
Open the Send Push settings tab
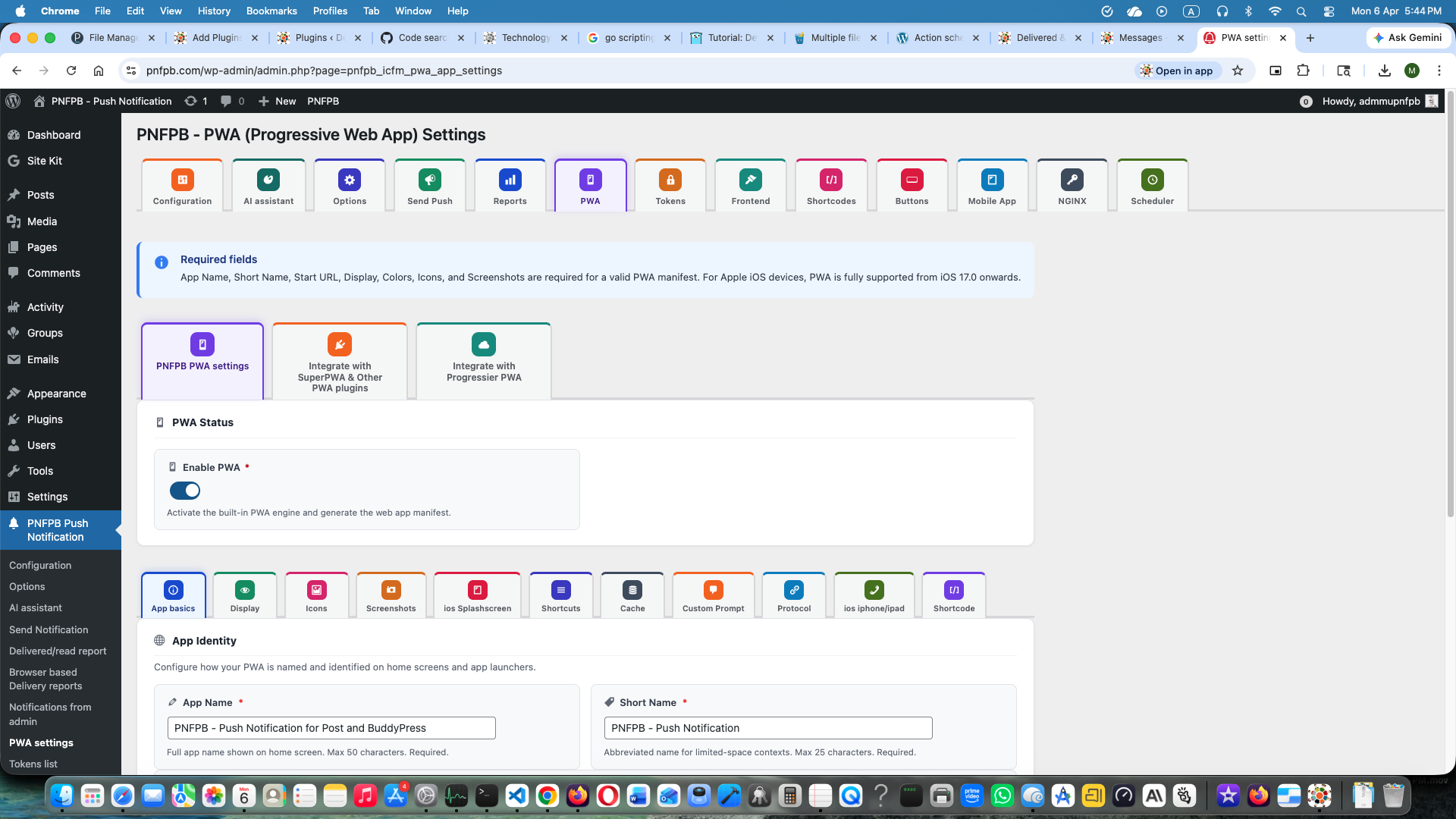click(x=429, y=187)
